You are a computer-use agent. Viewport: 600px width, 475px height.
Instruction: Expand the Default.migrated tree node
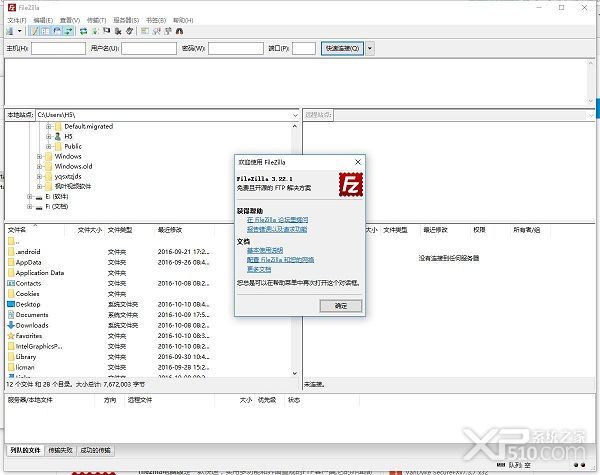[x=49, y=126]
